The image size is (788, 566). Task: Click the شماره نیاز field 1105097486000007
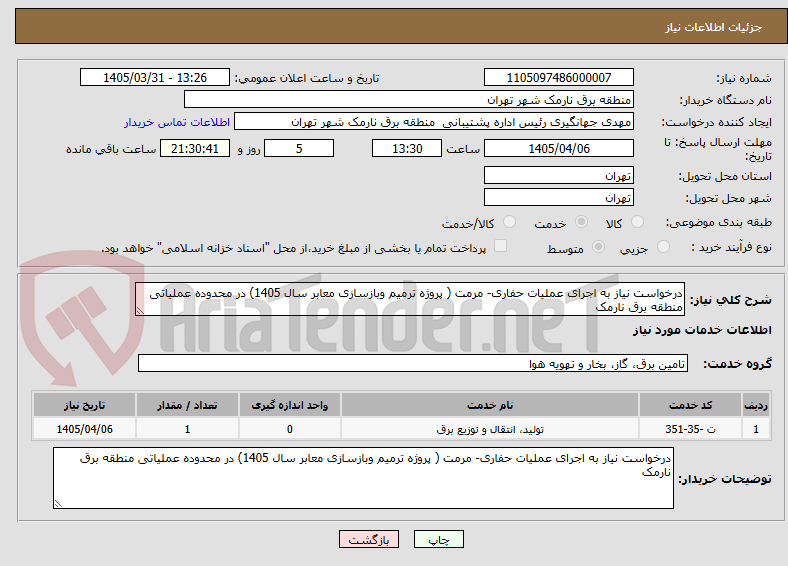(559, 77)
